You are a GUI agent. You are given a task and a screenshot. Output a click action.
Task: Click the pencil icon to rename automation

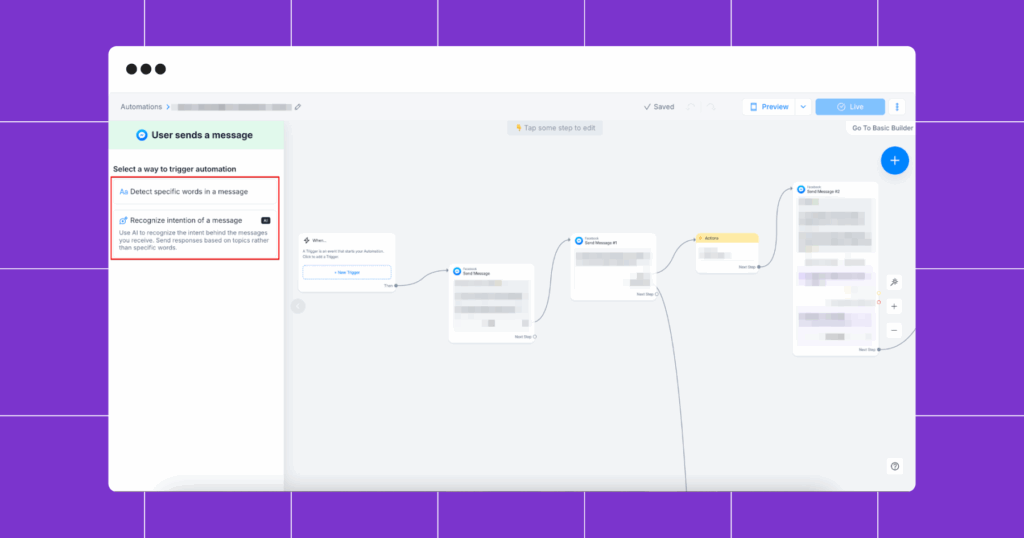(x=298, y=107)
